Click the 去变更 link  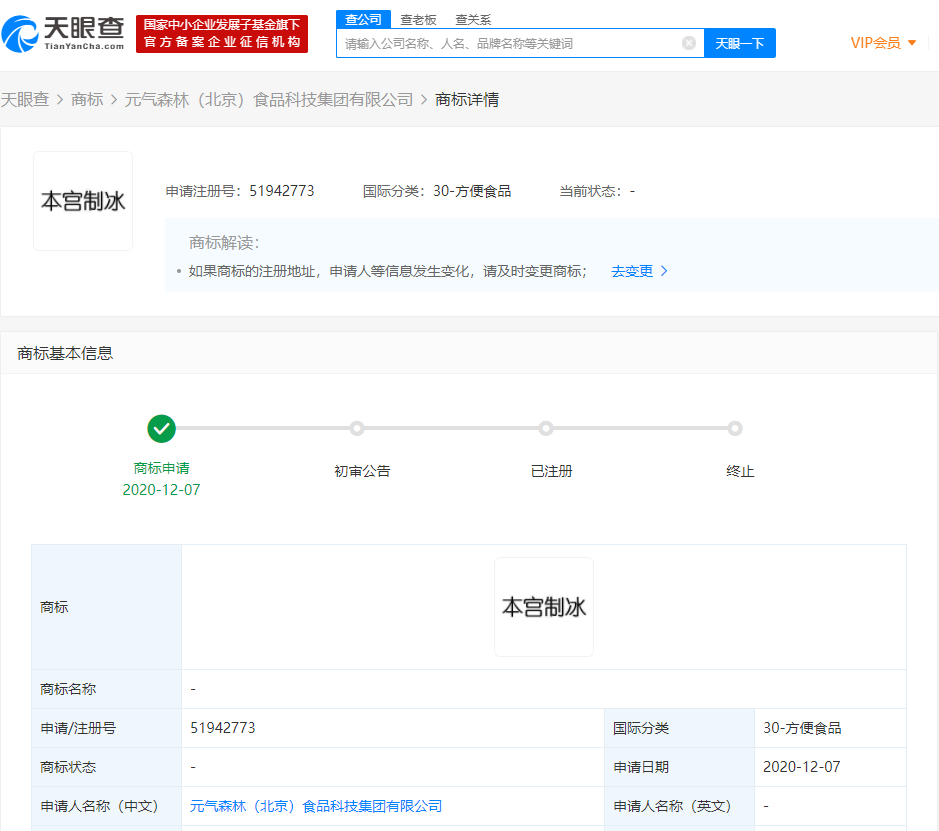click(x=632, y=271)
